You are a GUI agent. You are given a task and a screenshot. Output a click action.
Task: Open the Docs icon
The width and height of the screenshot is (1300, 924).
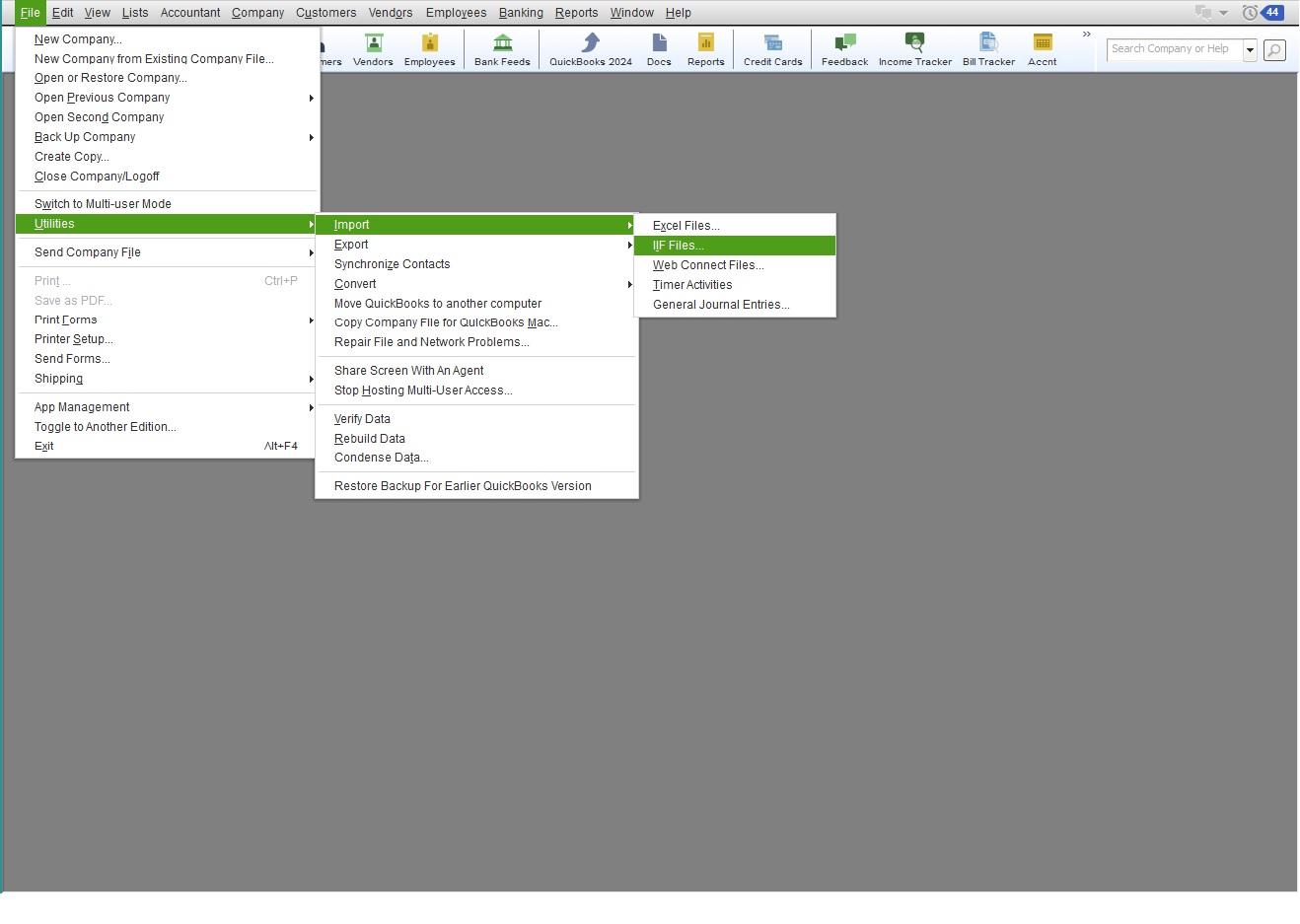point(659,49)
